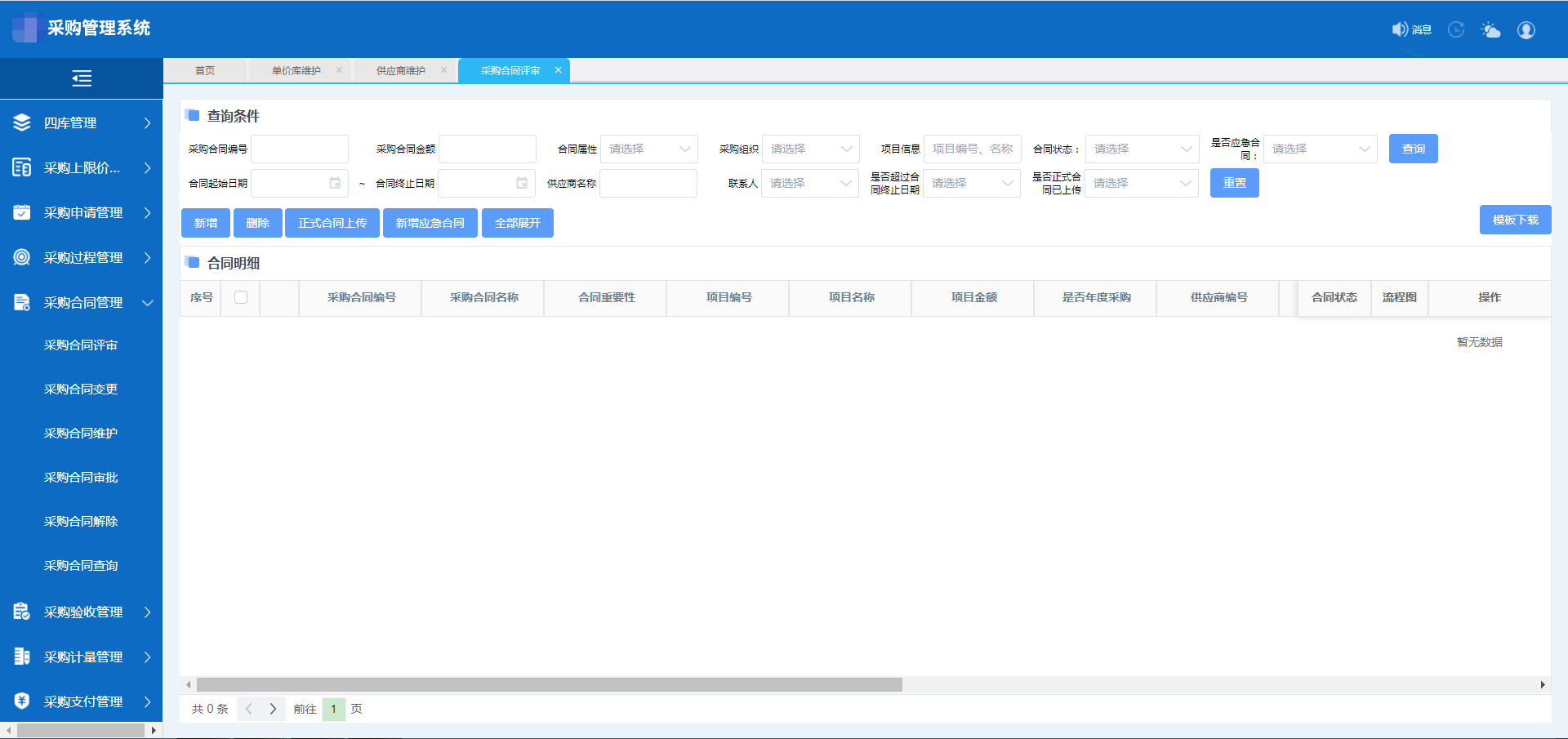Click the page number jump box
This screenshot has width=1568, height=739.
(x=334, y=709)
